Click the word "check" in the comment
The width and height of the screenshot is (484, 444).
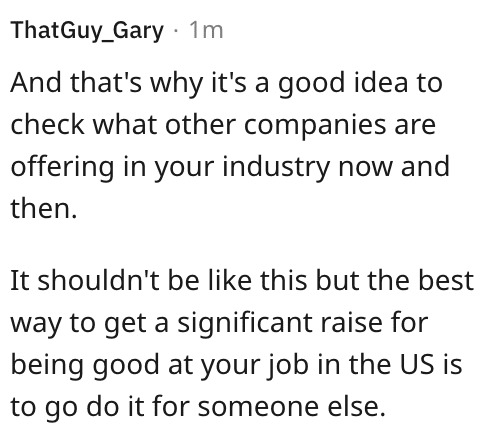(x=47, y=124)
